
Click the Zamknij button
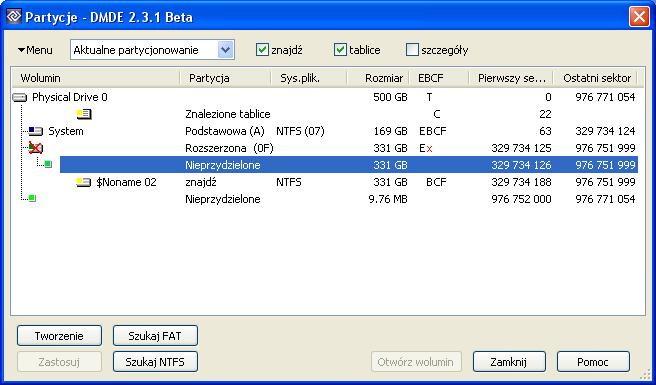[x=509, y=362]
